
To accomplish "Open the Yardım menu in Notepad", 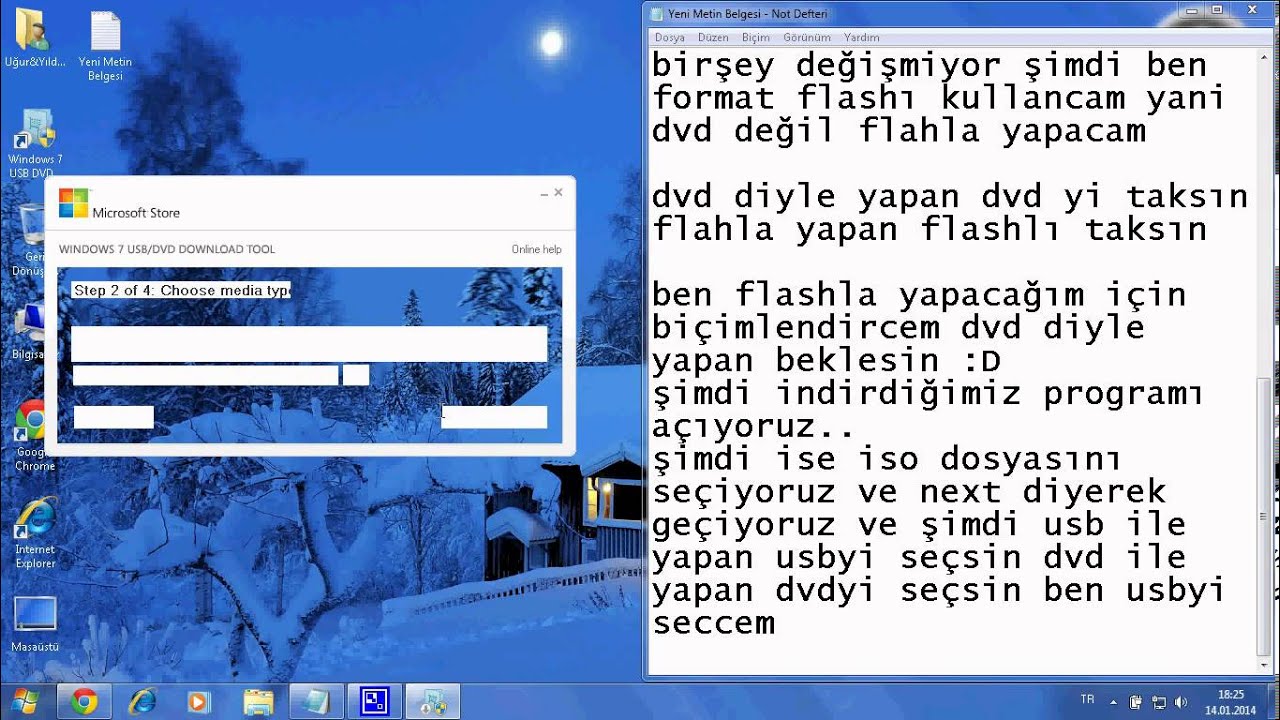I will tap(862, 37).
